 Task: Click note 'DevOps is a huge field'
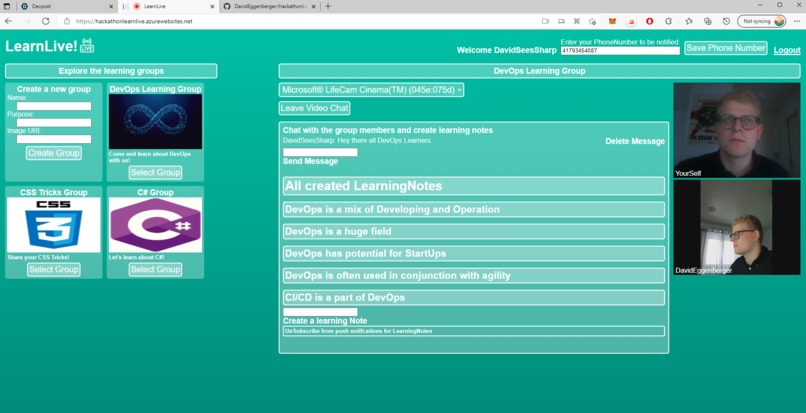pyautogui.click(x=474, y=231)
